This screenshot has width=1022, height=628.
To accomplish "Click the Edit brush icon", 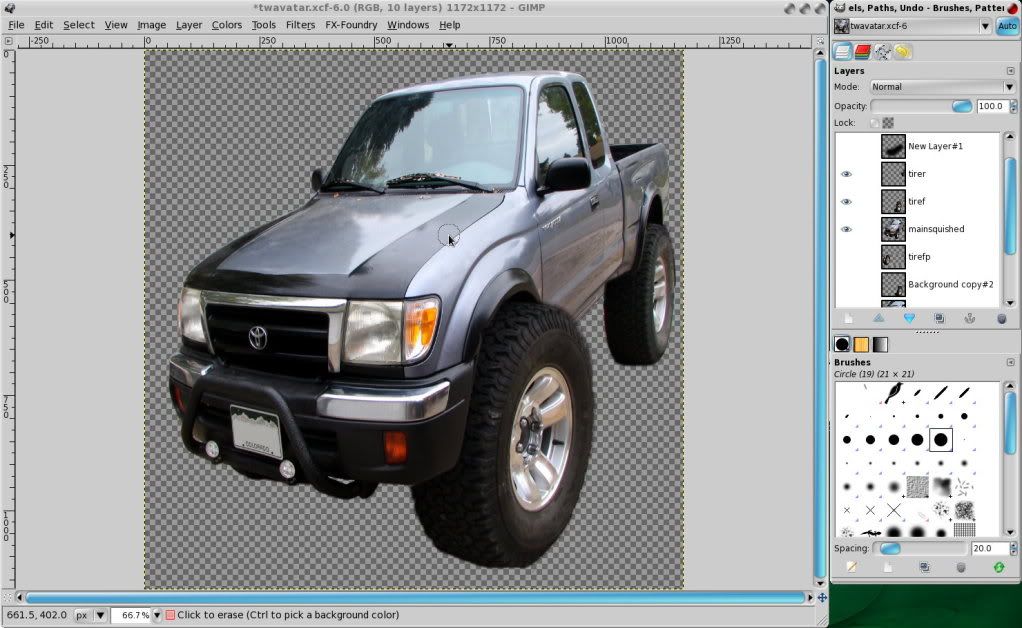I will (x=851, y=567).
